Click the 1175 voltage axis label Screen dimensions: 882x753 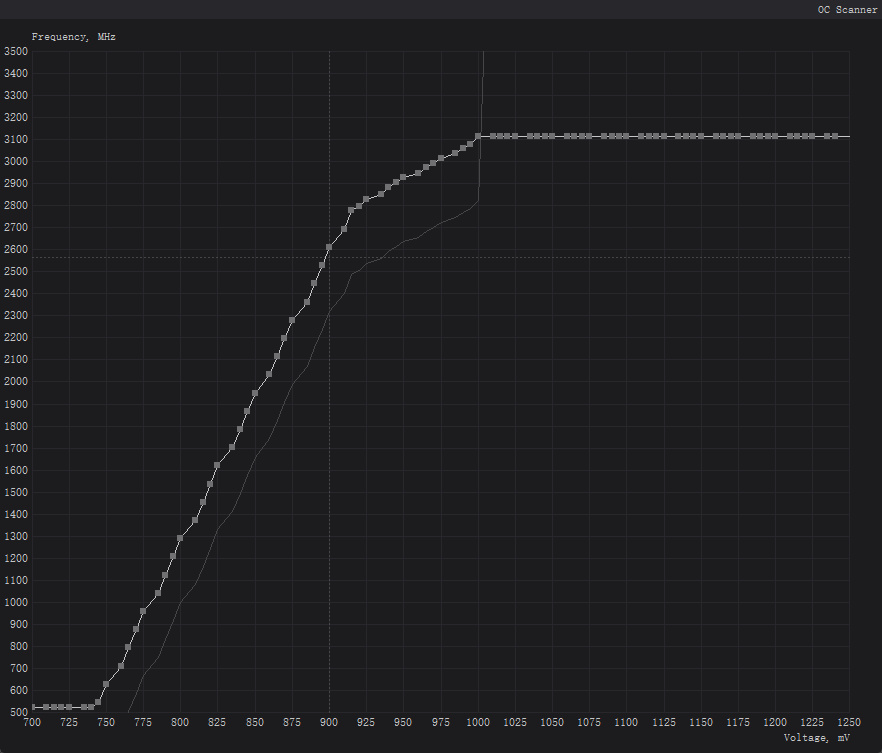(x=738, y=722)
